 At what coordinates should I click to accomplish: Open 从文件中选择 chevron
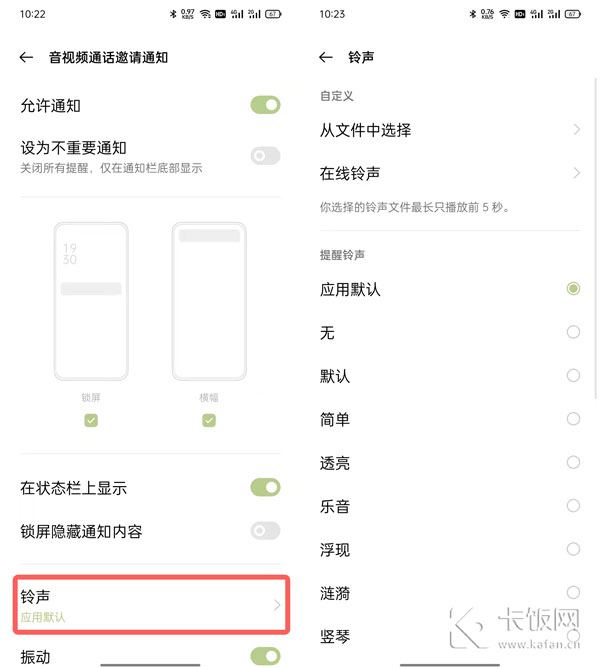click(x=577, y=130)
